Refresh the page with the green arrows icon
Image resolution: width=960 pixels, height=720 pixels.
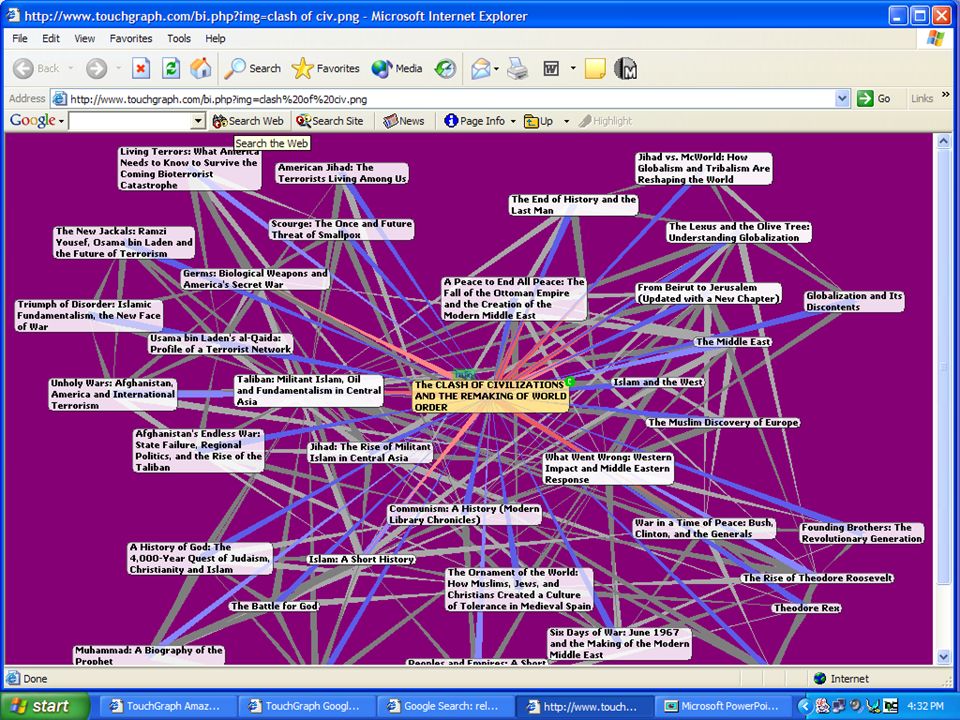click(x=171, y=69)
